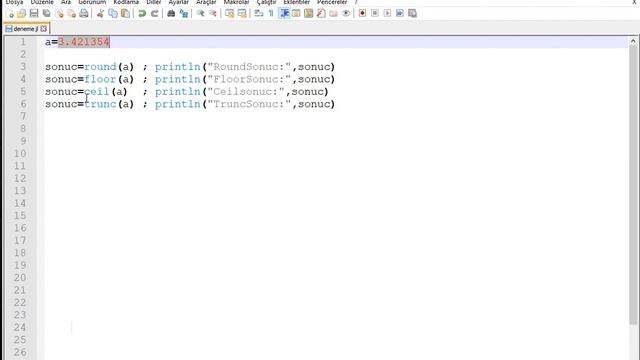Click line number 10 in the margin

20,153
